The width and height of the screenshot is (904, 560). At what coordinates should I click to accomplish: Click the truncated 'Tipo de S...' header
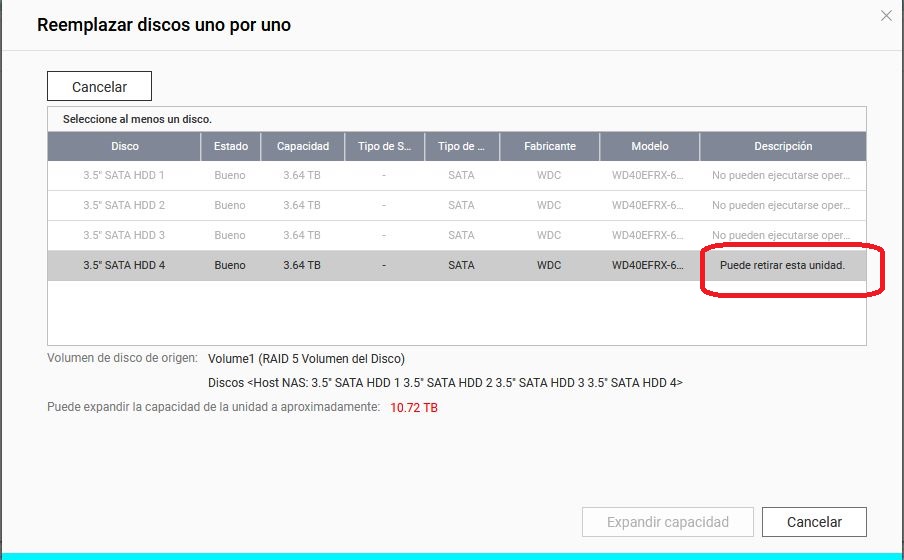384,146
